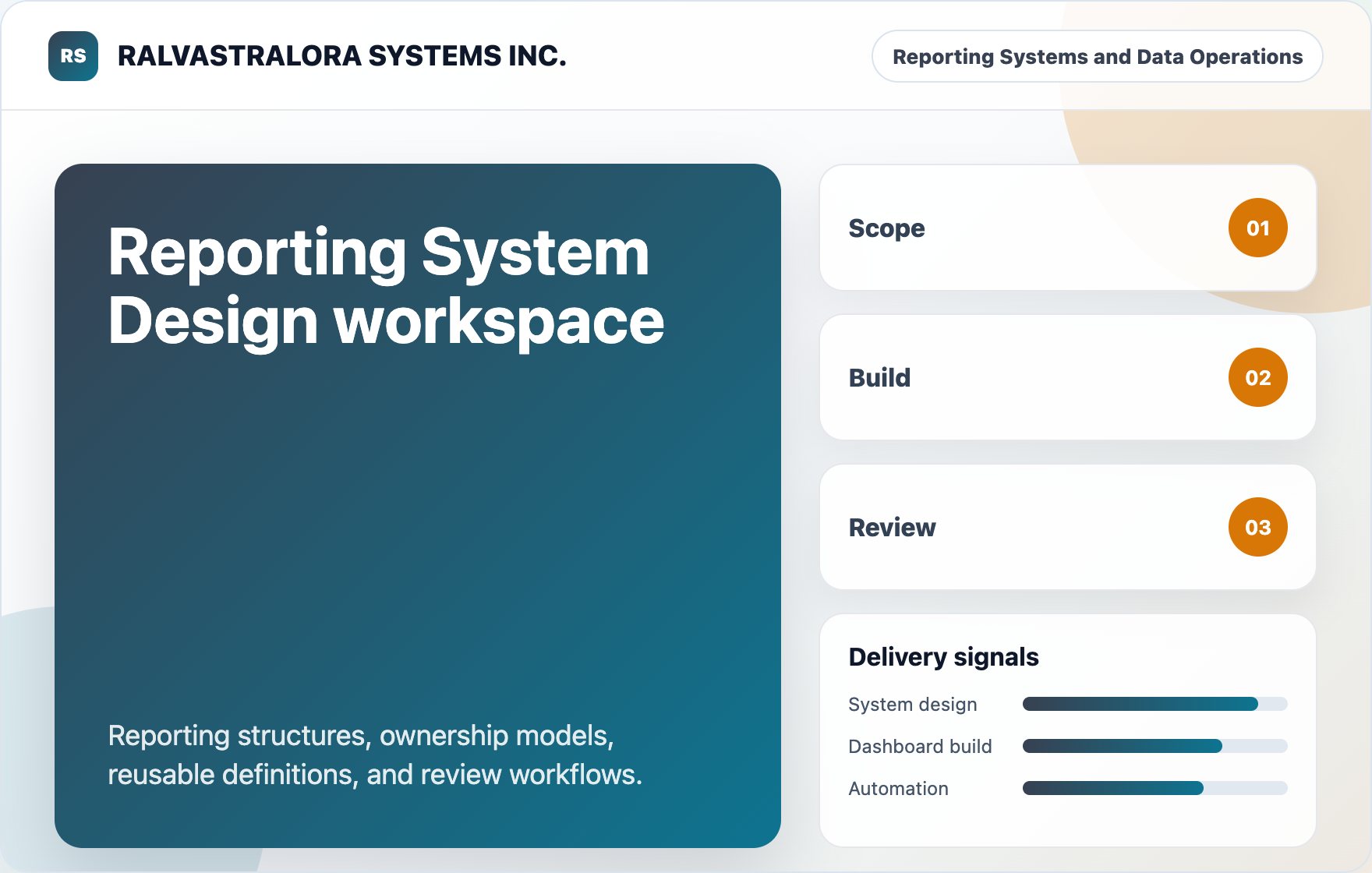
Task: Click the System design progress bar
Action: click(x=1155, y=704)
